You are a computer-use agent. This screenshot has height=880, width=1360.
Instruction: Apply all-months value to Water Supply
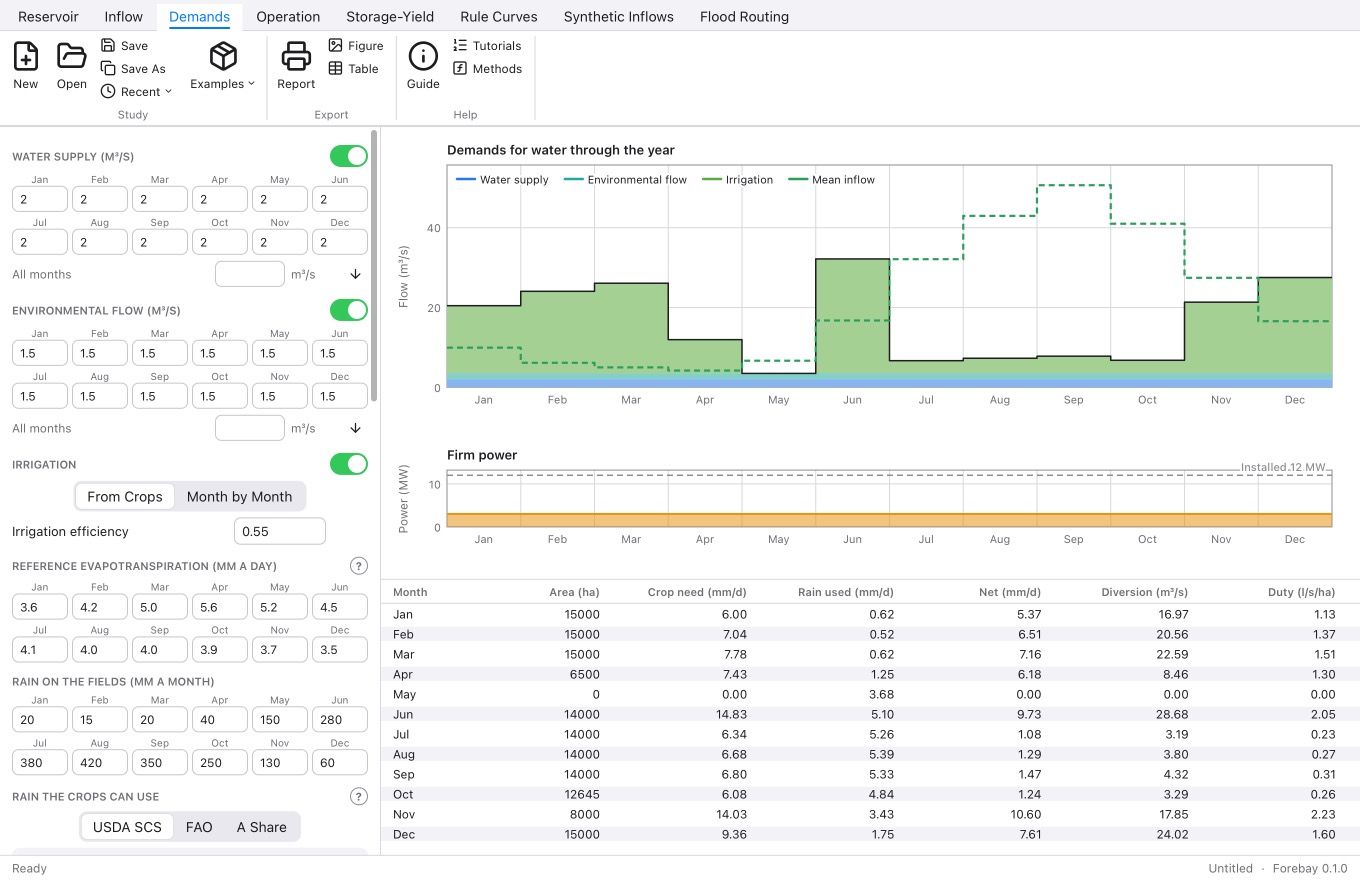[x=355, y=274]
